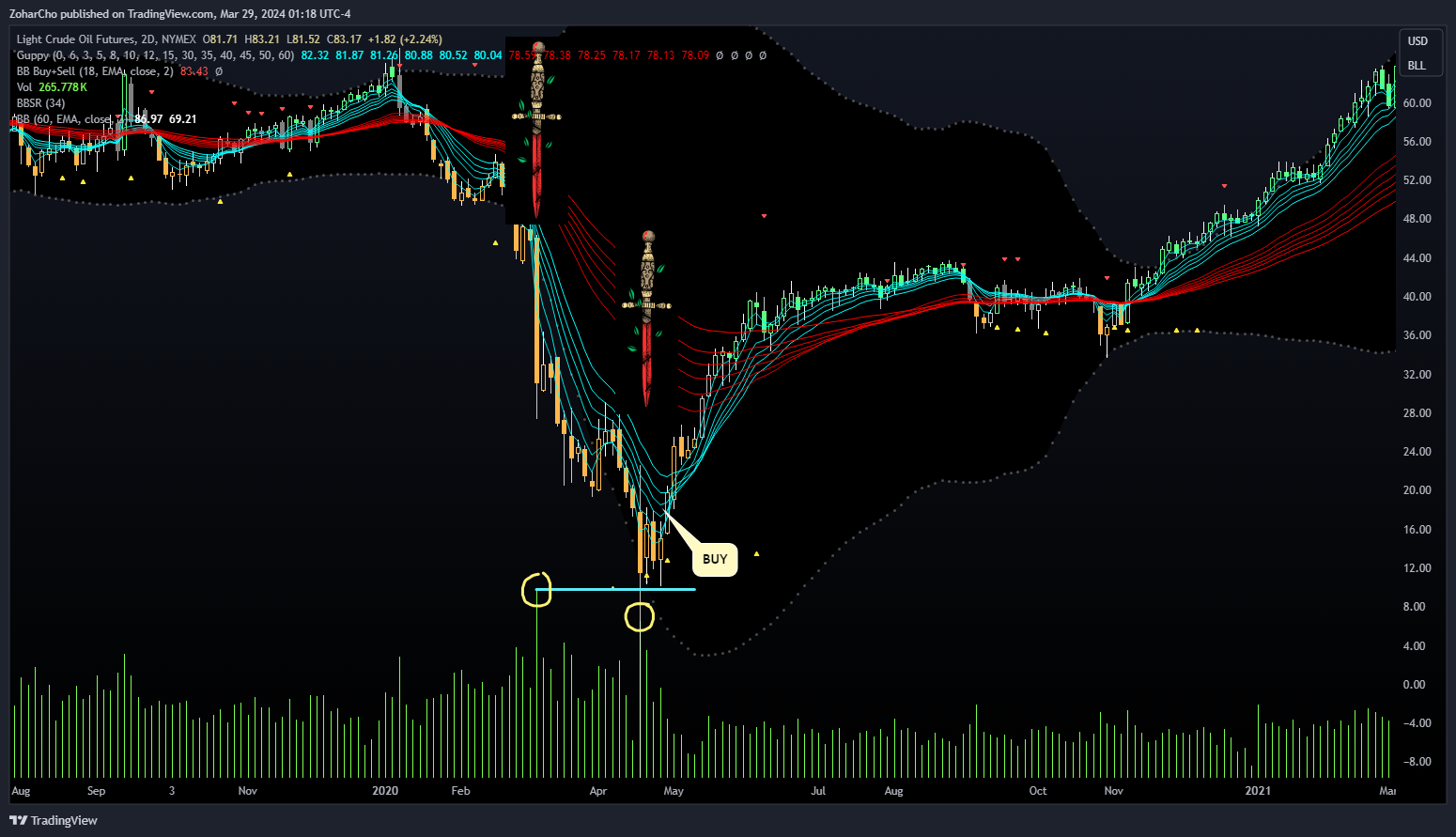Viewport: 1456px width, 837px height.
Task: Click the TradingView logo at bottom left
Action: point(54,820)
